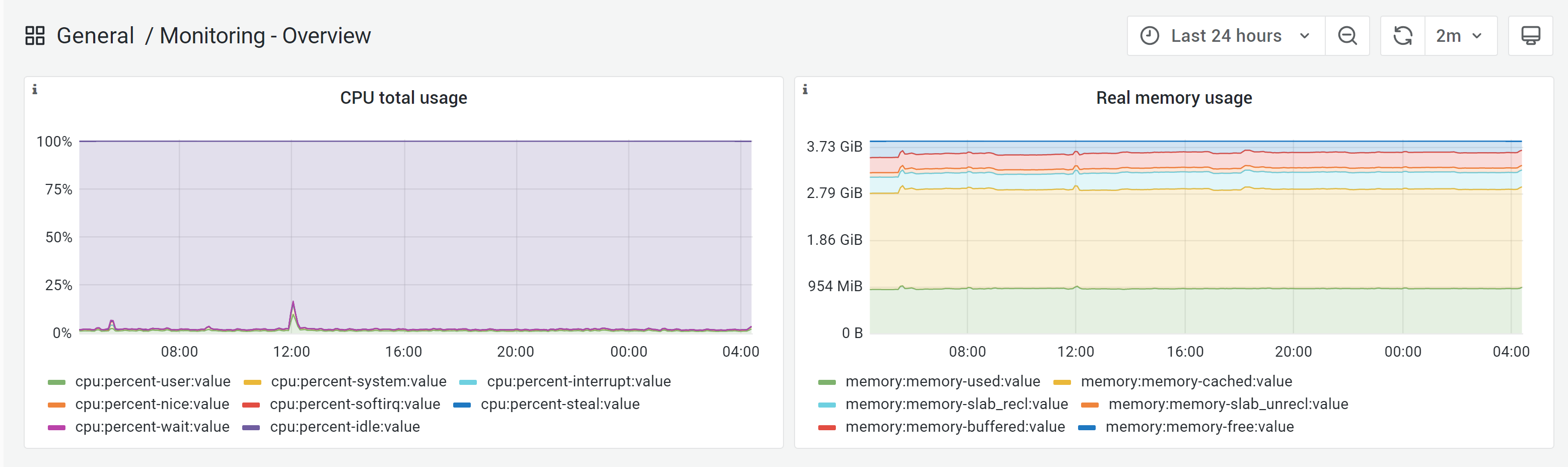Screen dimensions: 1568x467
Task: Click the clock icon in time picker
Action: [1149, 36]
